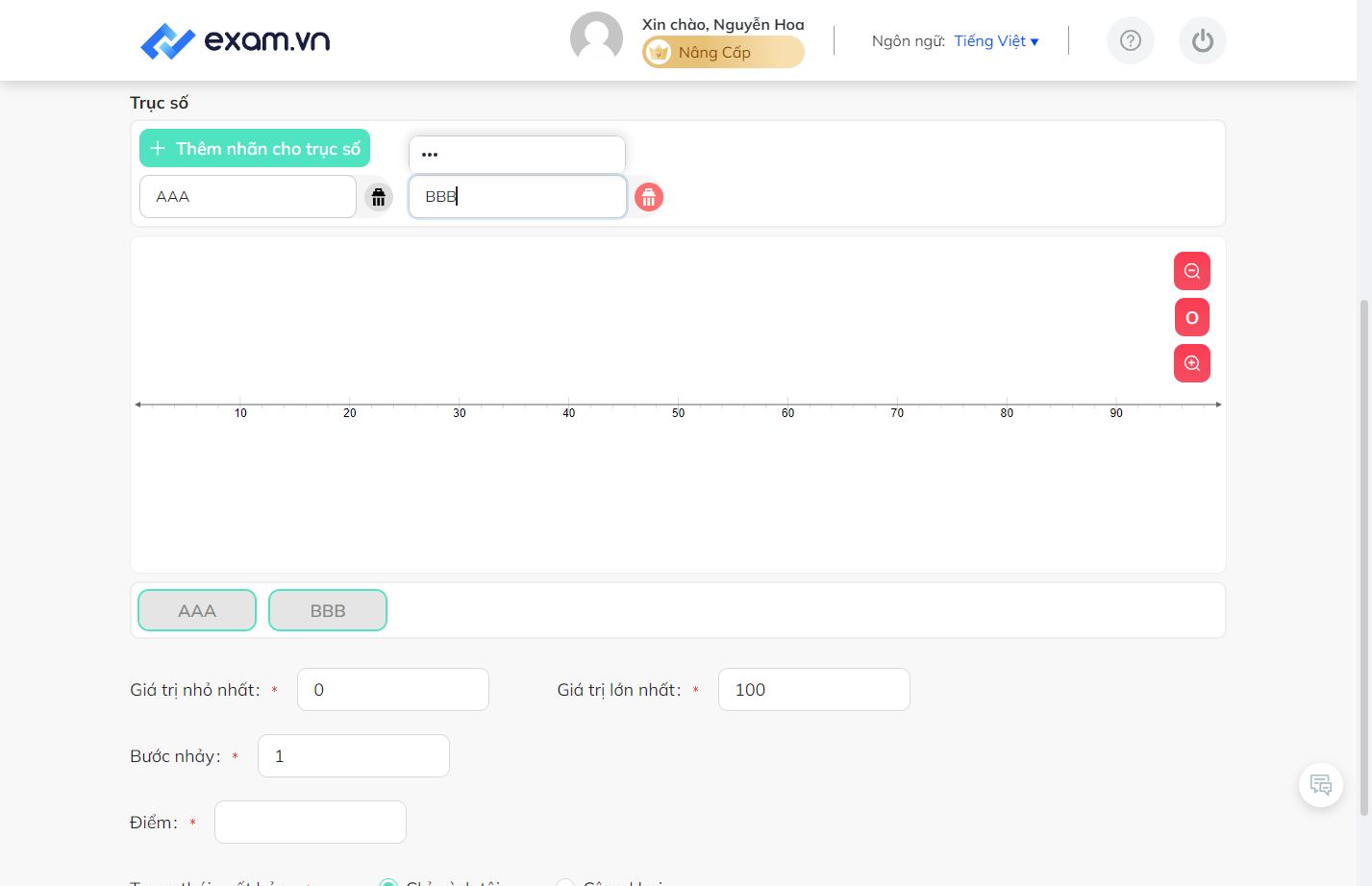
Task: Open the user avatar profile
Action: 596,38
